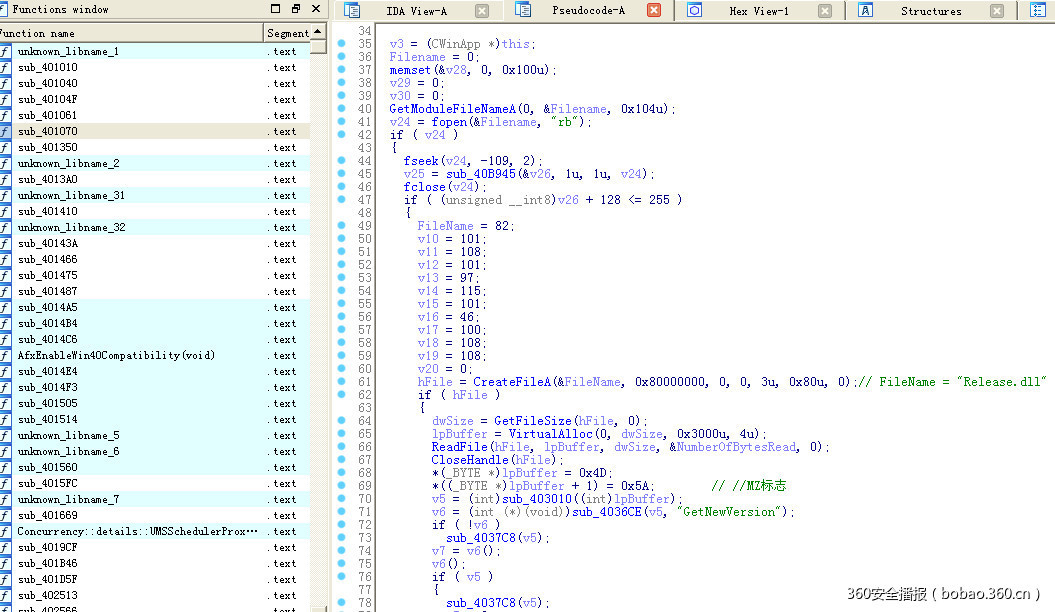Image resolution: width=1055 pixels, height=612 pixels.
Task: Click the Hex View-1 tab icon
Action: tap(694, 11)
